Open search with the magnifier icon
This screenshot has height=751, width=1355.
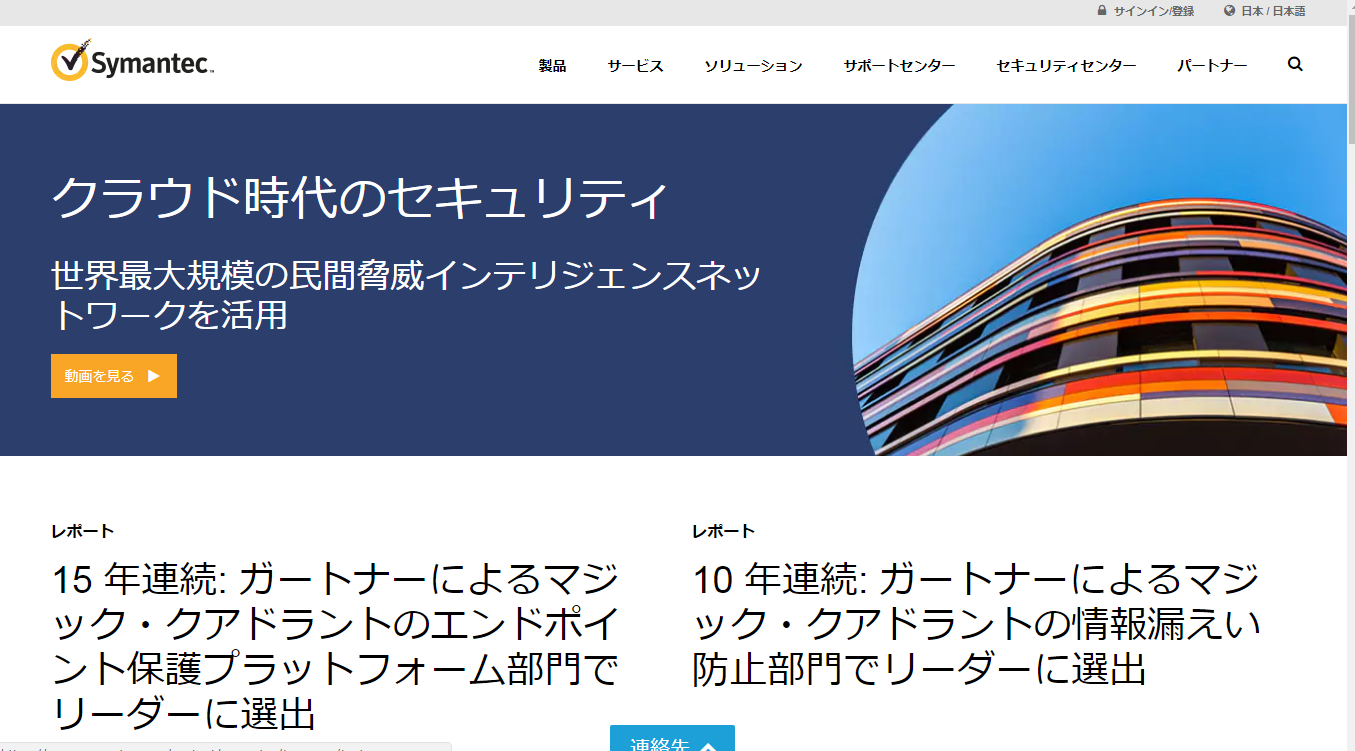pyautogui.click(x=1295, y=65)
